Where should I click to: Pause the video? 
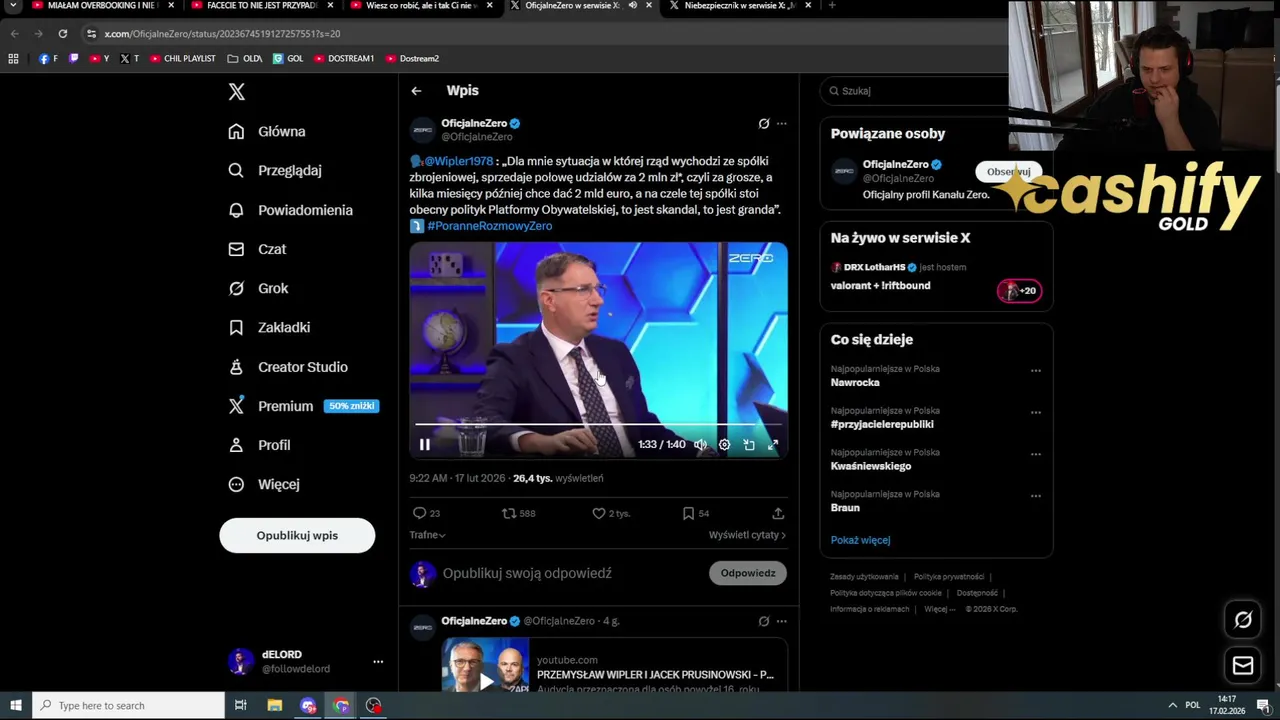click(425, 445)
